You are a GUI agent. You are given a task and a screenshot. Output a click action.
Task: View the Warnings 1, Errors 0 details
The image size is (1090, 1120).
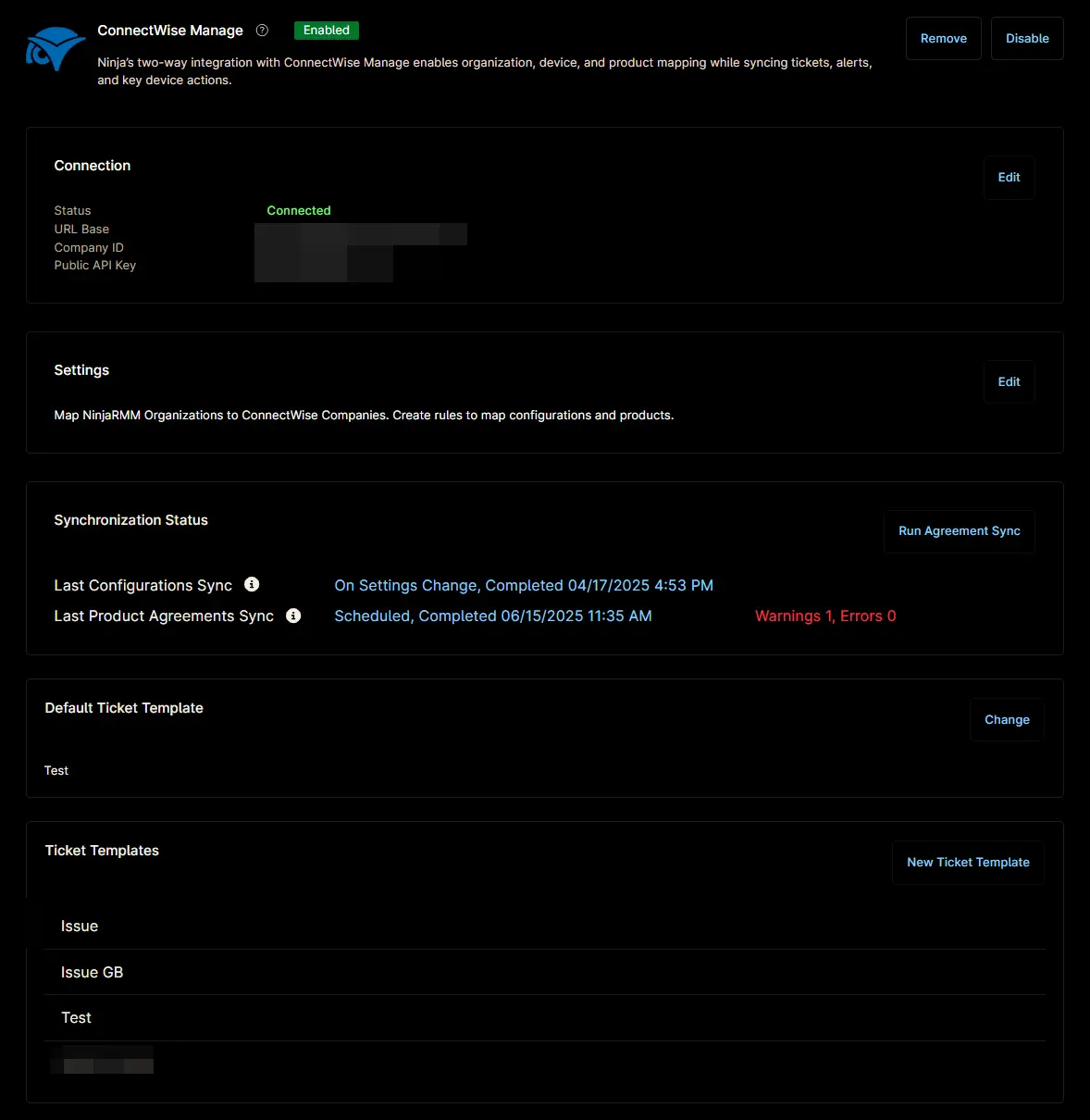tap(825, 616)
